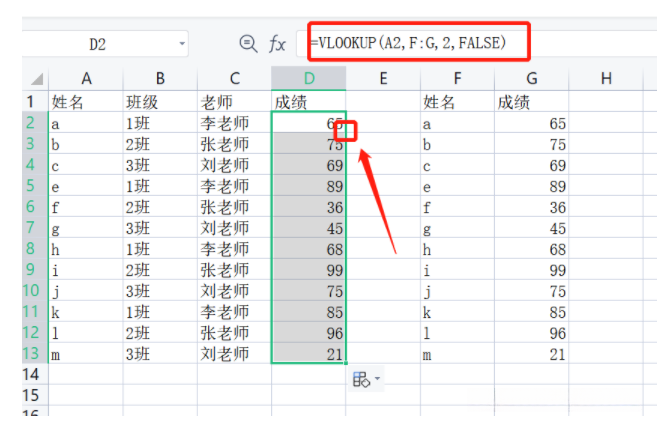Click cell B7 containing 3班
Image resolution: width=657 pixels, height=421 pixels.
(x=160, y=227)
